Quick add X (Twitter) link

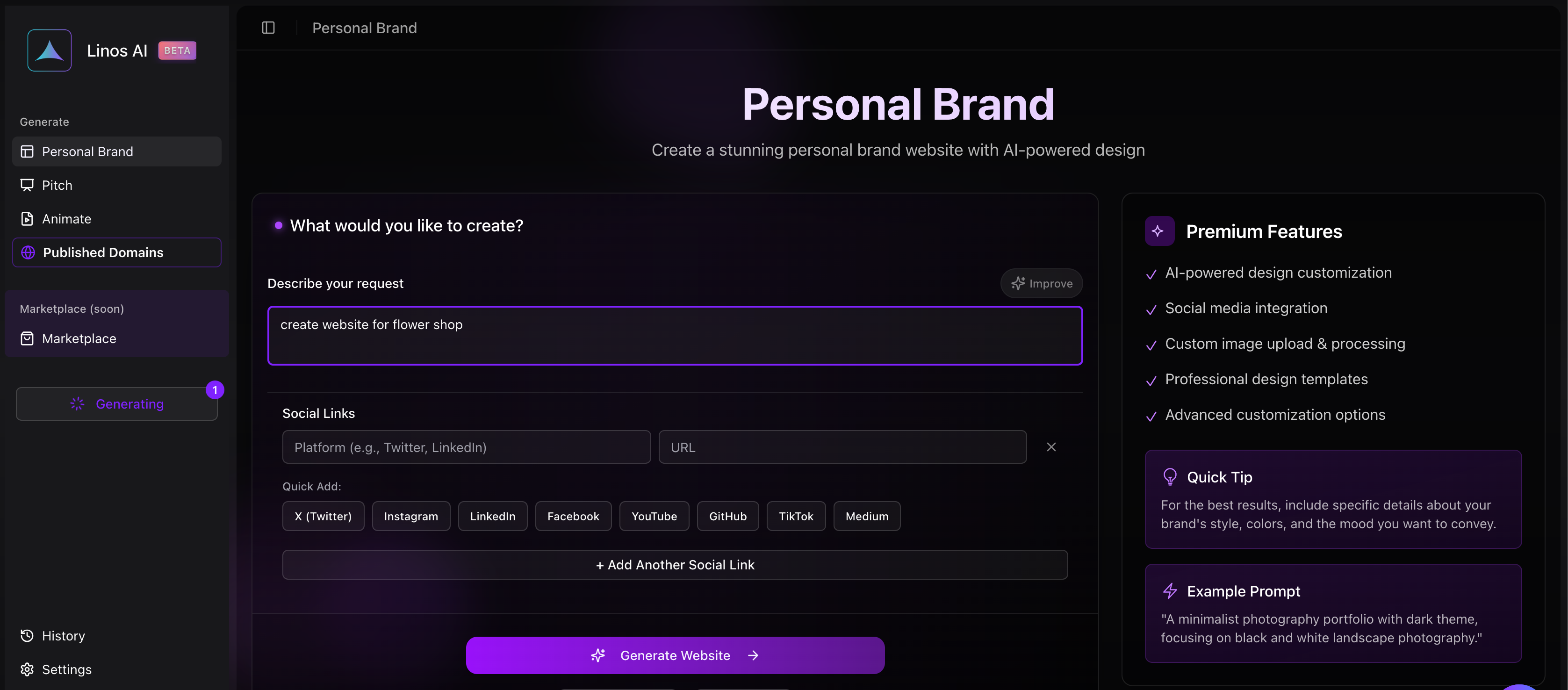pyautogui.click(x=323, y=516)
